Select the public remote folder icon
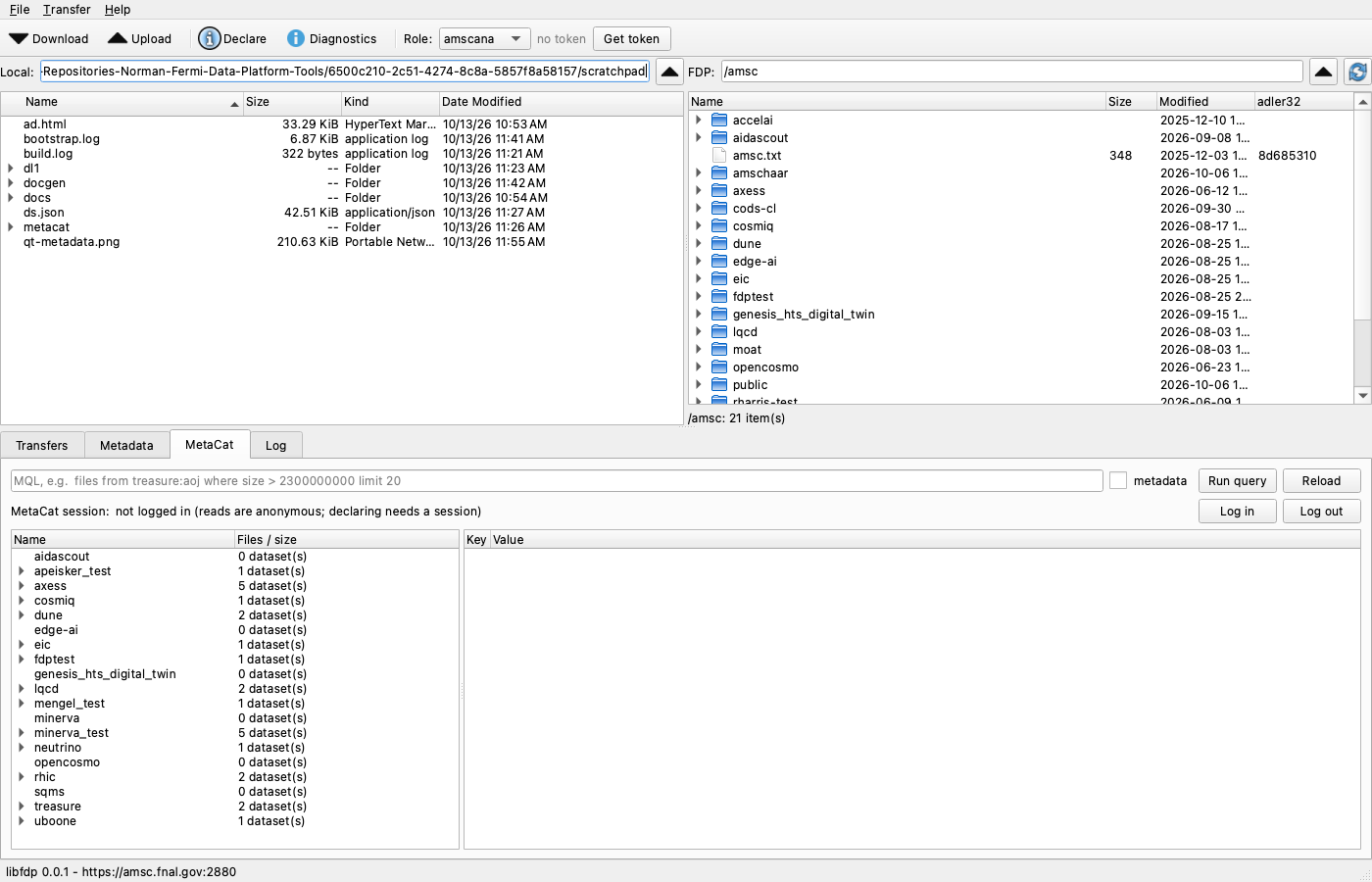The width and height of the screenshot is (1372, 882). pos(719,385)
